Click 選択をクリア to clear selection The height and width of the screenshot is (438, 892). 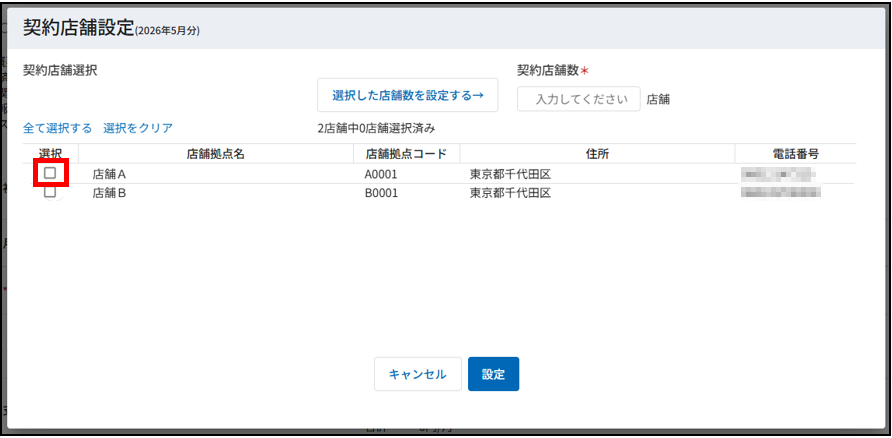(x=138, y=128)
